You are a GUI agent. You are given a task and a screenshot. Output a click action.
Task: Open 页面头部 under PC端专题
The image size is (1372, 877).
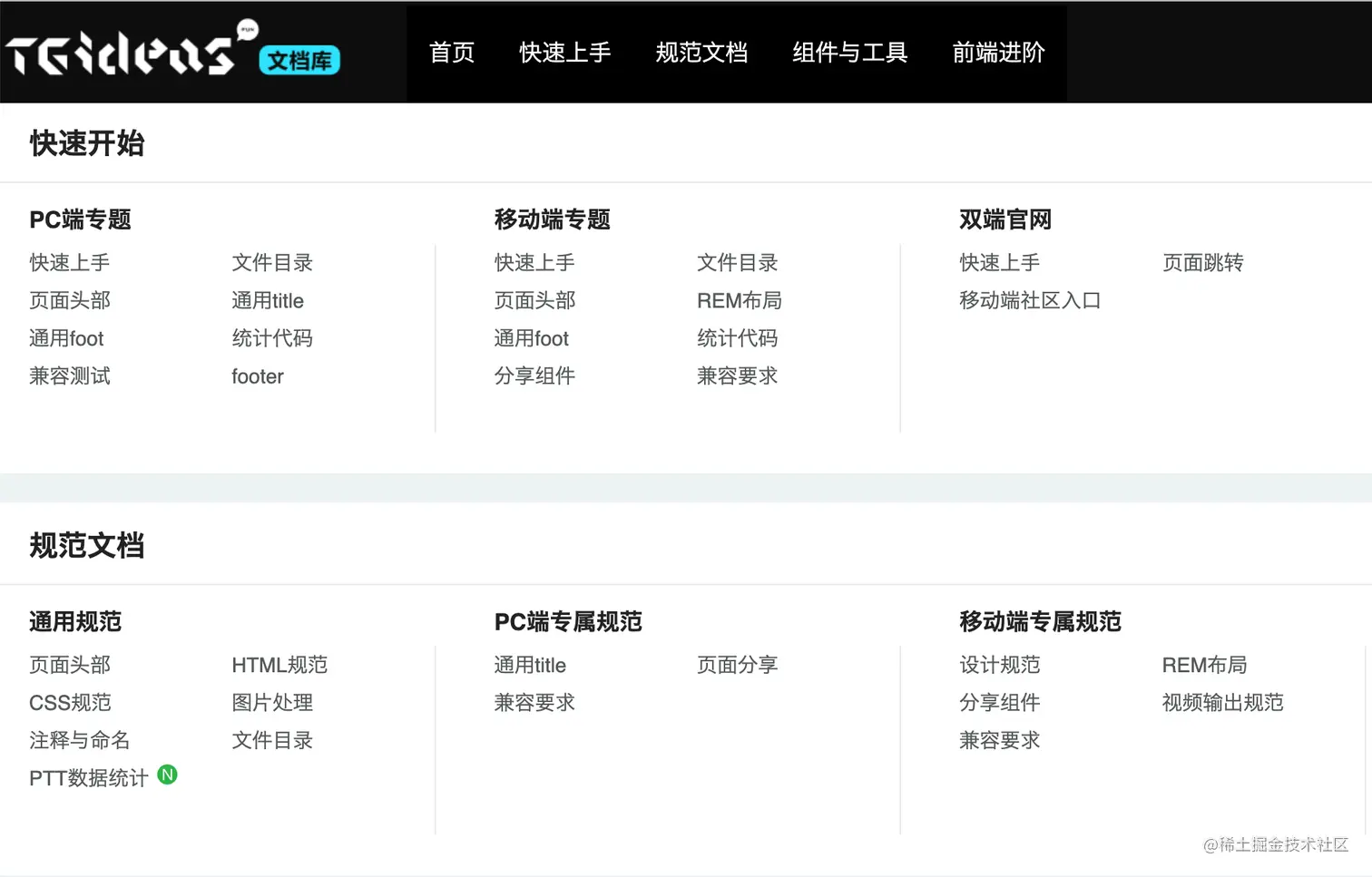coord(70,300)
